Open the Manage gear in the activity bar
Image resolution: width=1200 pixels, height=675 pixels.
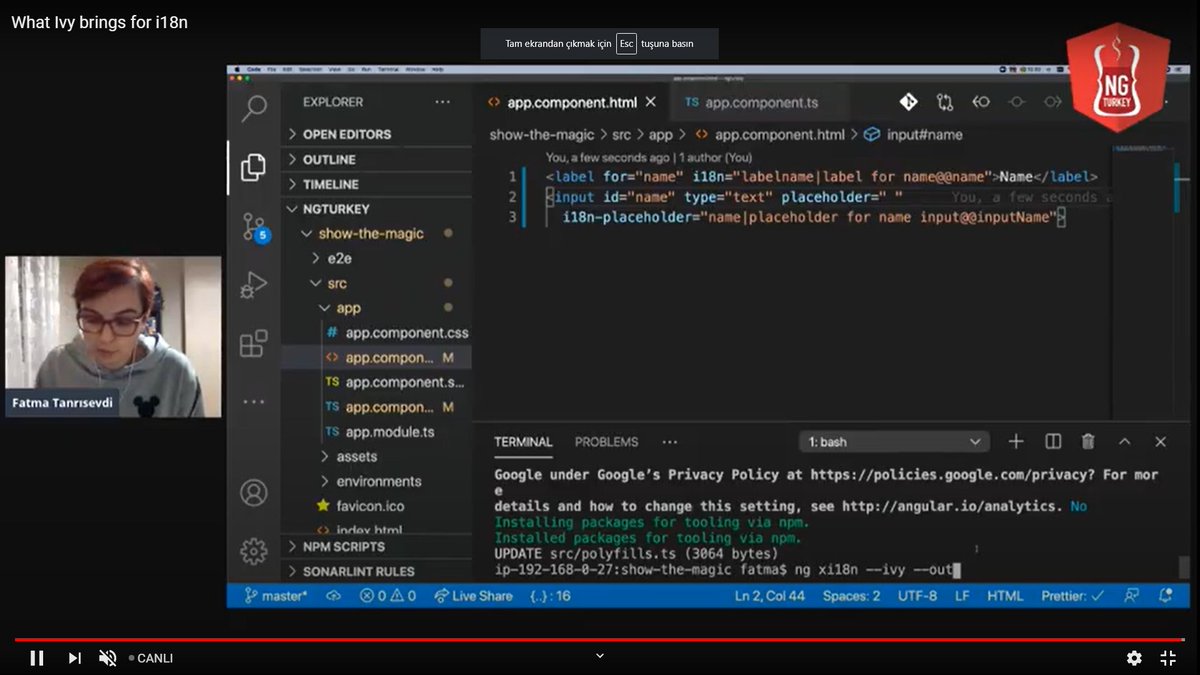click(x=254, y=551)
